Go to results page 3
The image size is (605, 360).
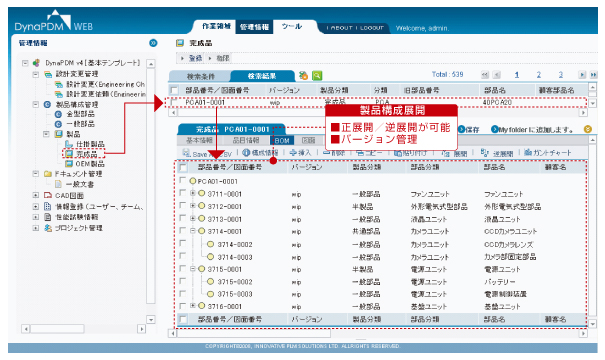[x=561, y=75]
